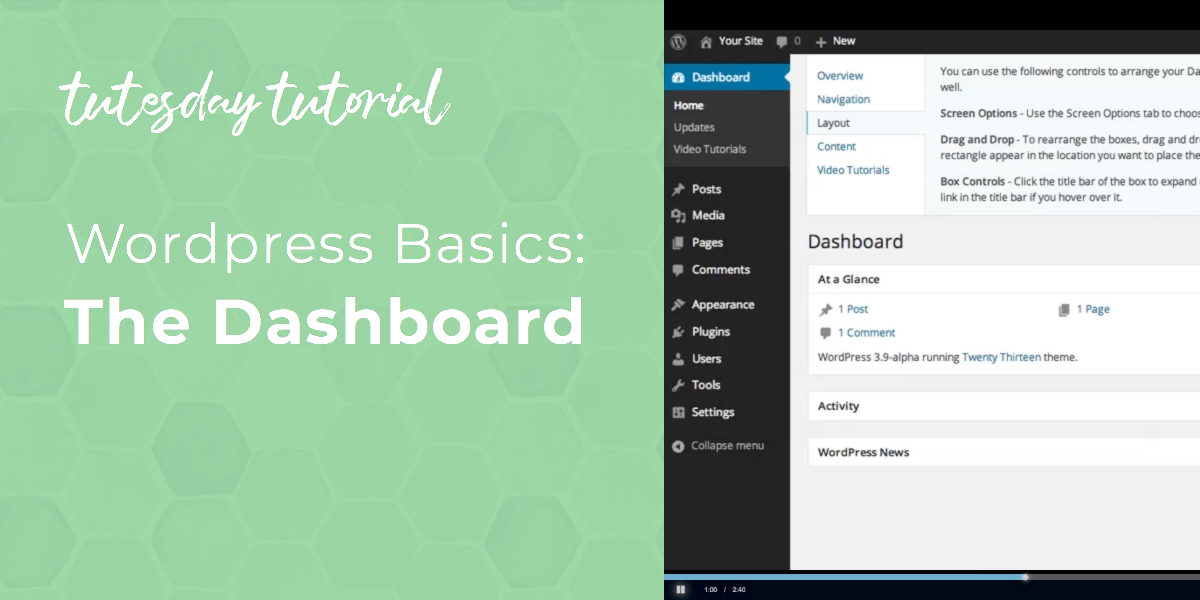The width and height of the screenshot is (1200, 600).
Task: Click the Settings icon in the sidebar
Action: coord(679,412)
